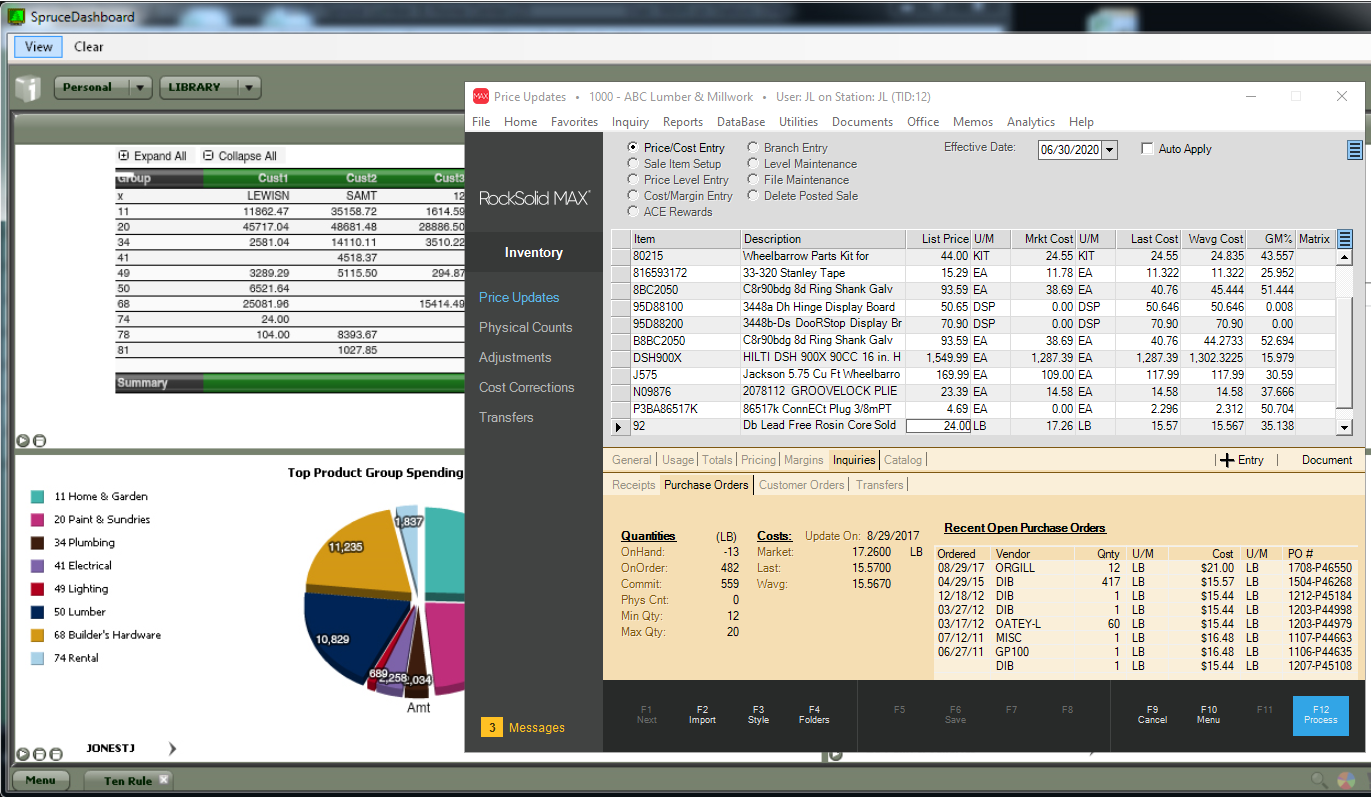1371x797 pixels.
Task: Click the 20 Paint & Sundries legend swatch
Action: point(37,519)
